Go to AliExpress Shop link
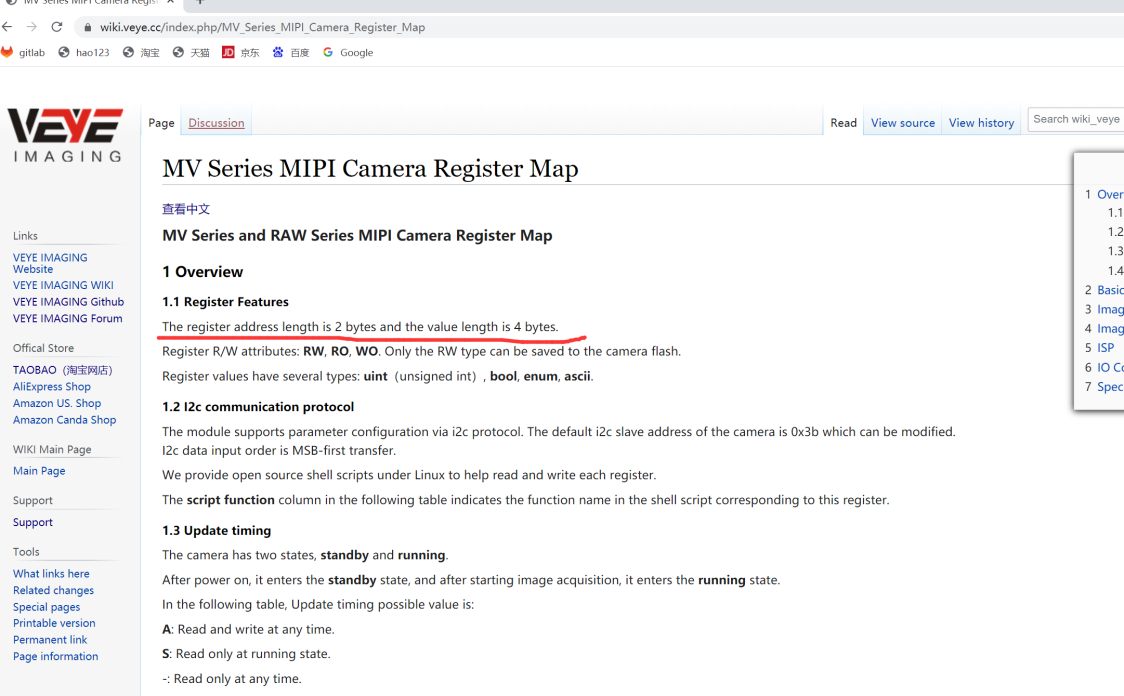Image resolution: width=1124 pixels, height=696 pixels. [51, 387]
